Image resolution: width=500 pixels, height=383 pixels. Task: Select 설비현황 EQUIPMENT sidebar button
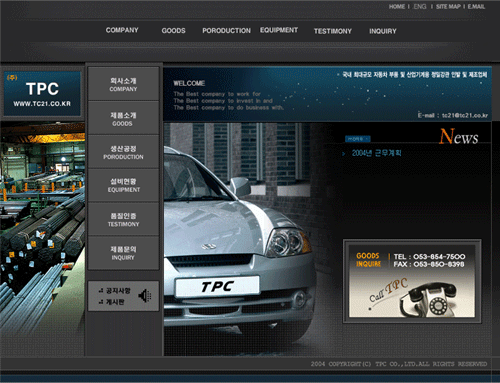coord(123,185)
